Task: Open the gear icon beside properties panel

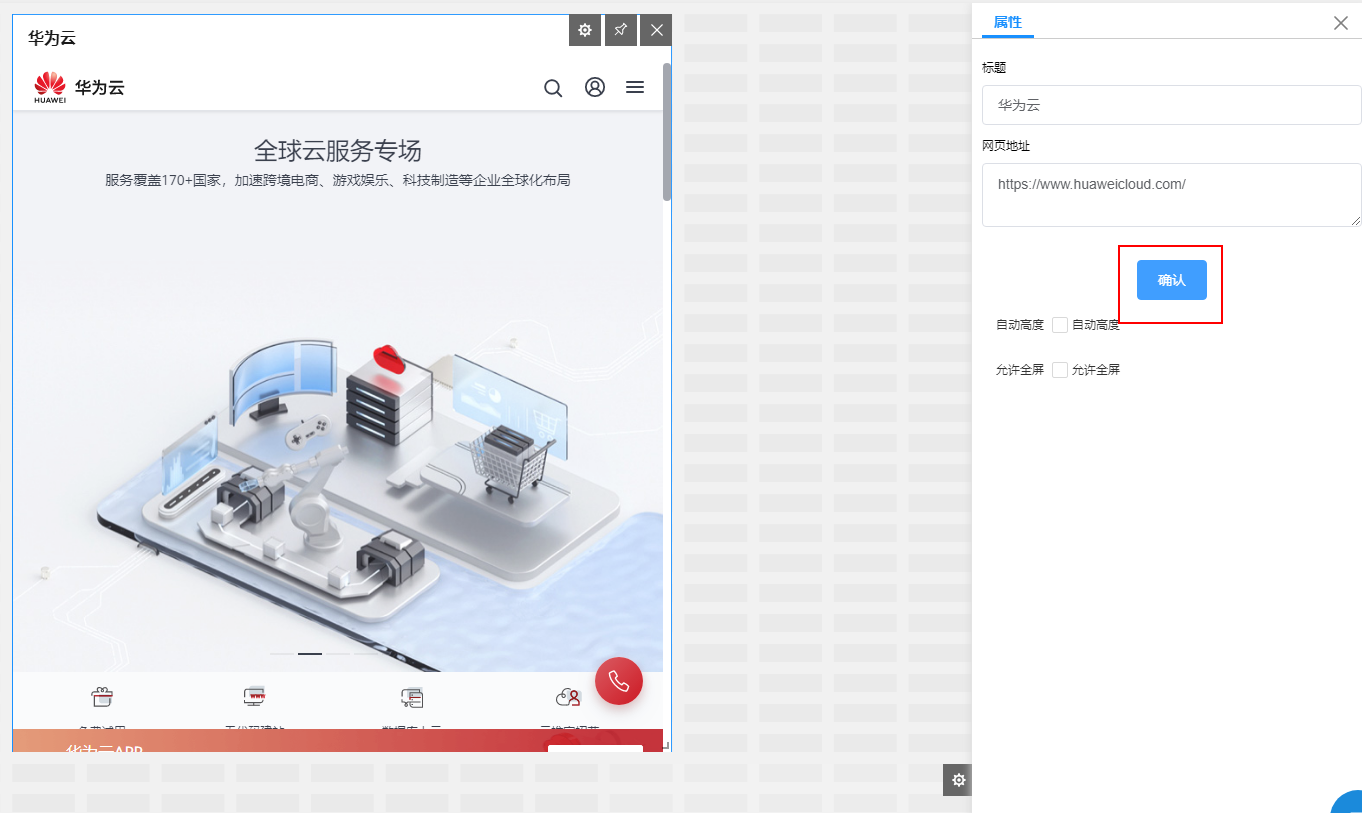Action: (958, 780)
